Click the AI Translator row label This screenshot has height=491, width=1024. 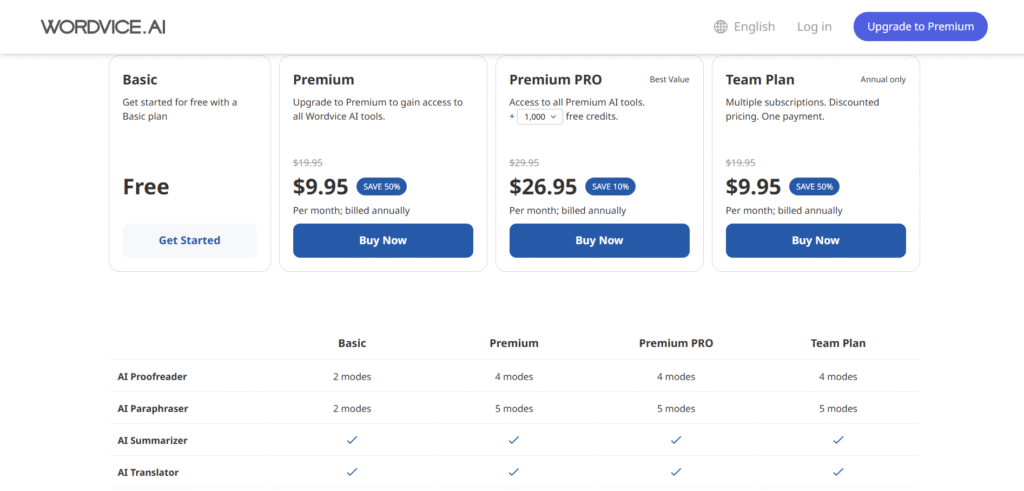coord(148,472)
